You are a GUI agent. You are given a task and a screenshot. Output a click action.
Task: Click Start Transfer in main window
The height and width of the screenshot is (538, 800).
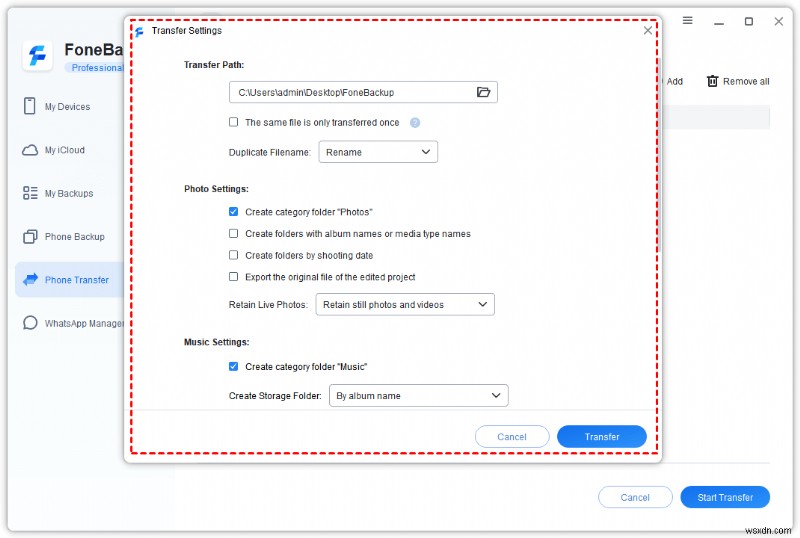coord(725,497)
